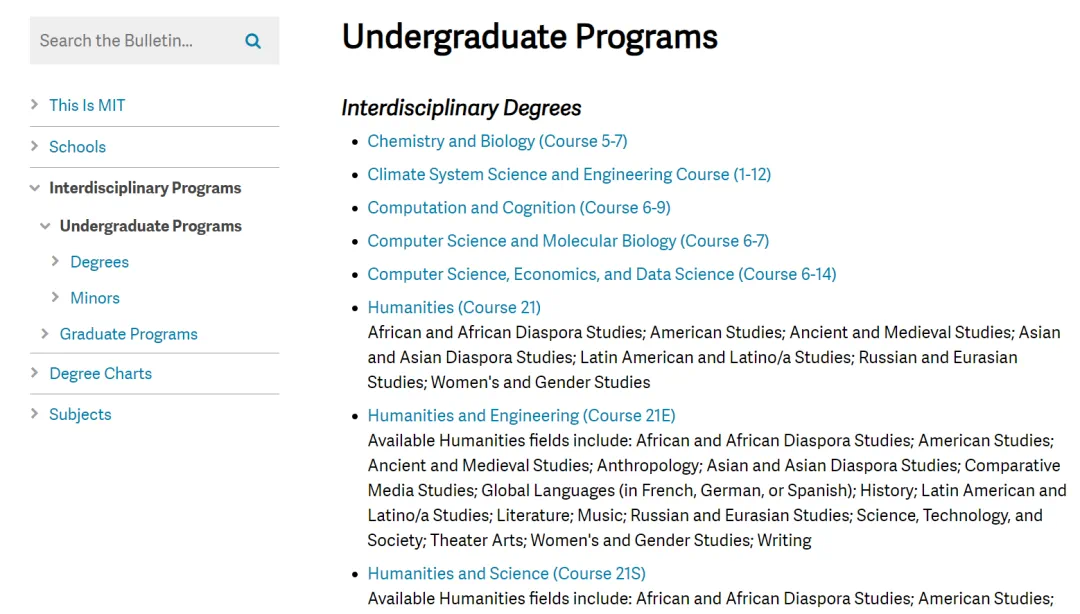Viewport: 1080px width, 614px height.
Task: Open Humanities and Science (Course 21S) link
Action: (506, 573)
